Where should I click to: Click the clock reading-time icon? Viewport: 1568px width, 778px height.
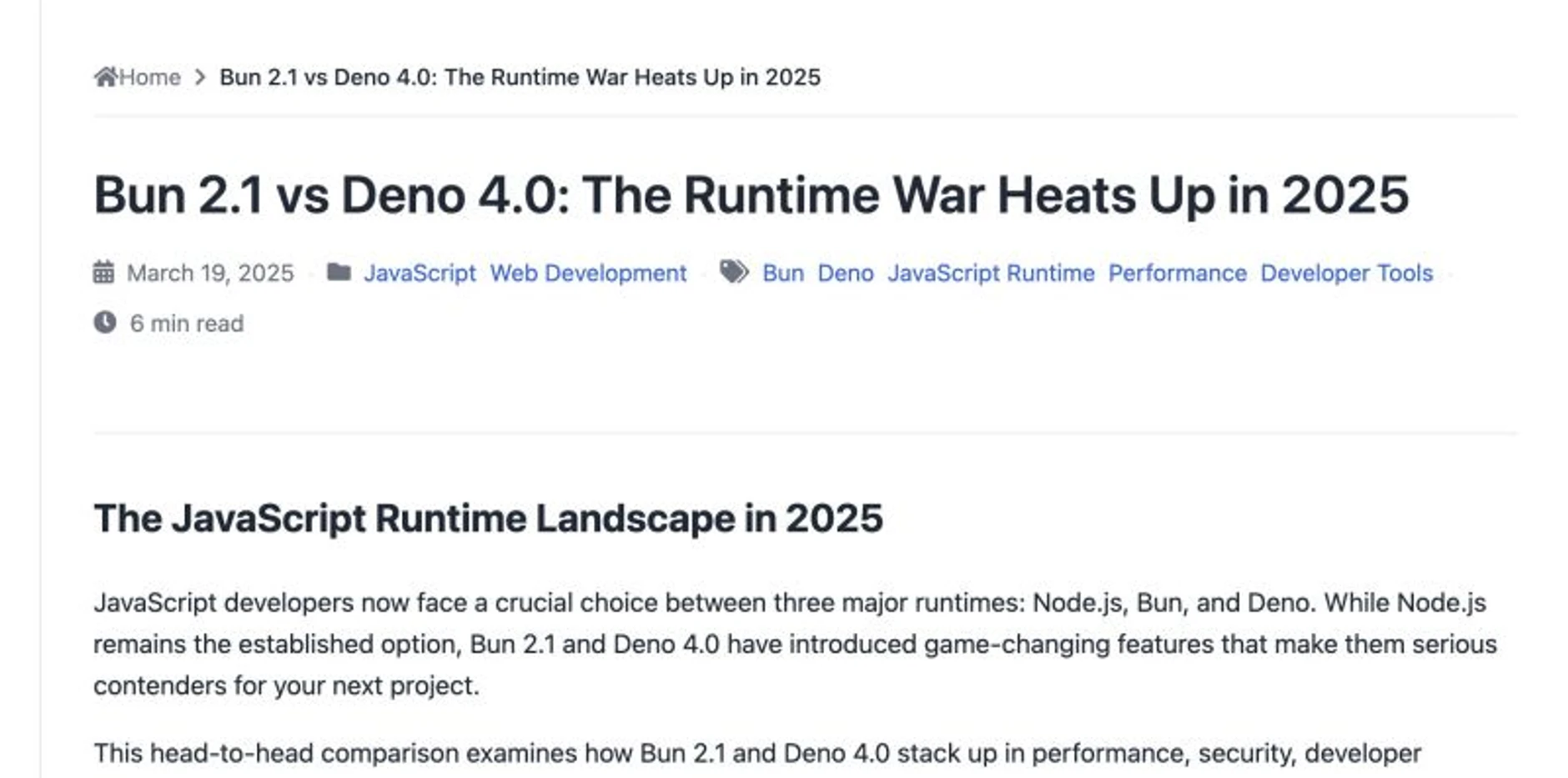click(x=105, y=322)
